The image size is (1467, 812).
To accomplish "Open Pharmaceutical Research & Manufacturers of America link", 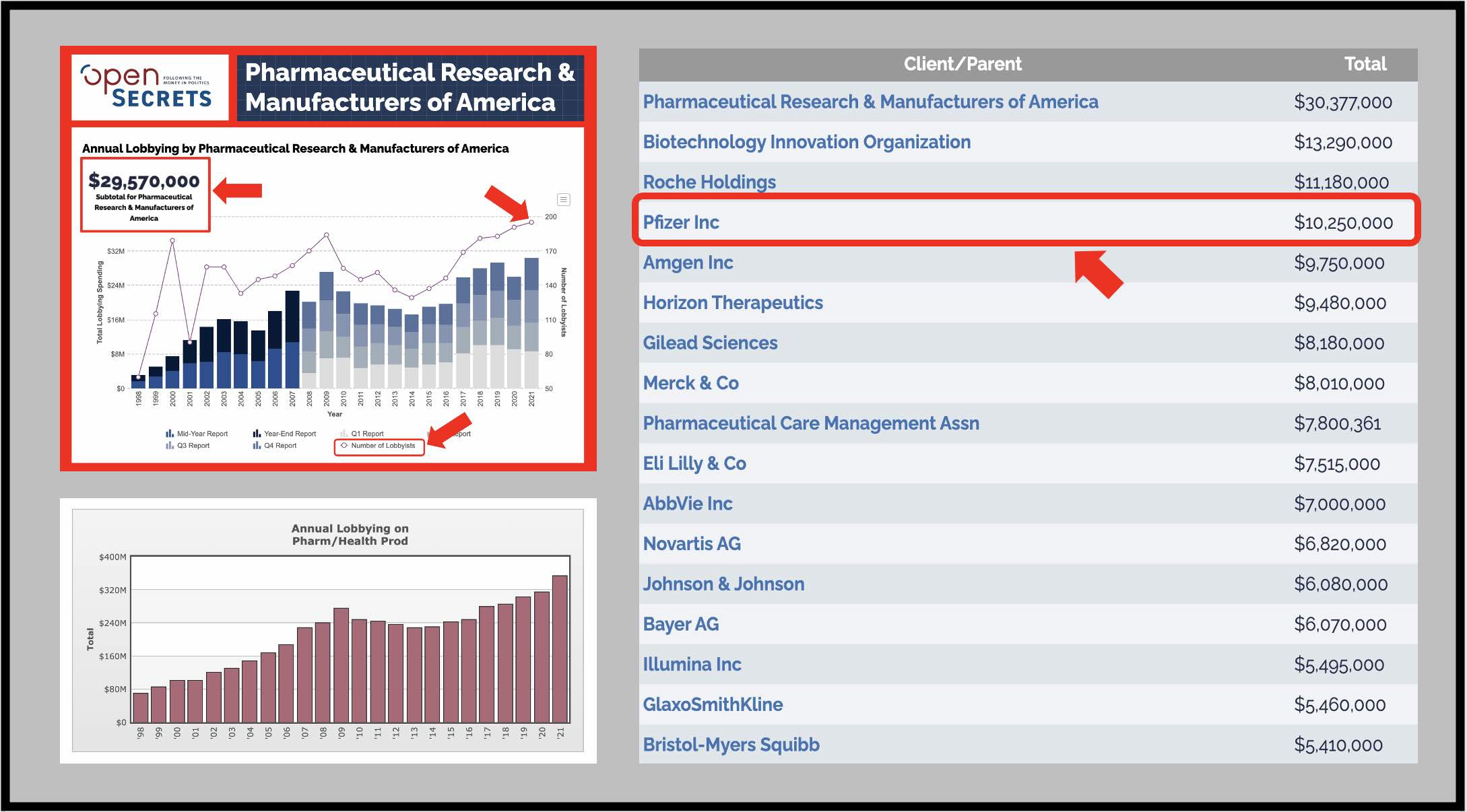I will 870,102.
